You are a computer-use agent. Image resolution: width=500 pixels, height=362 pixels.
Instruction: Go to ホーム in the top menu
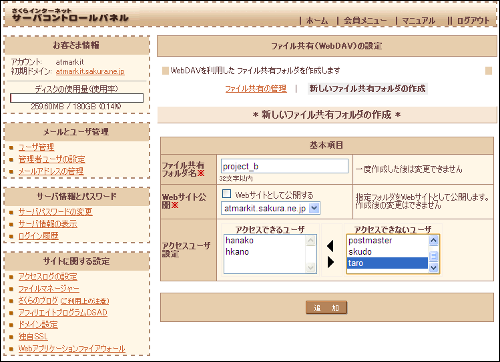click(317, 21)
